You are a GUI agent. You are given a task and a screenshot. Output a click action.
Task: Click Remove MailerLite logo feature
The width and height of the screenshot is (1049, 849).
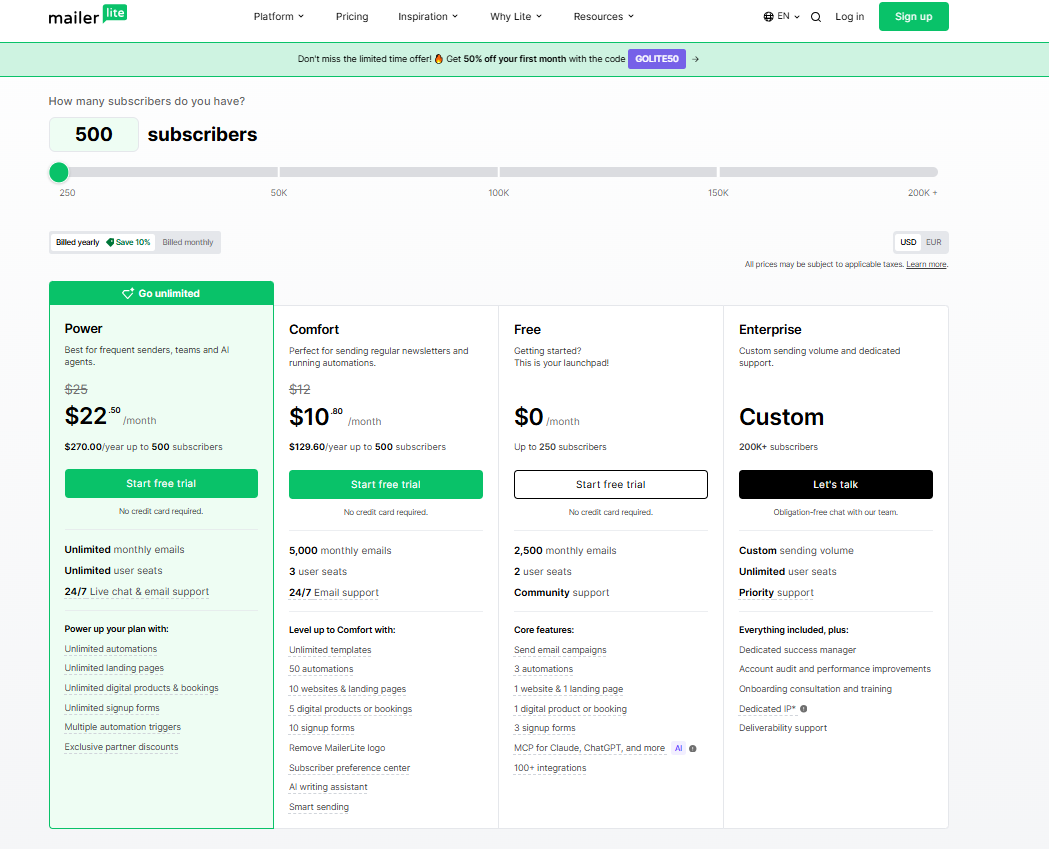tap(337, 748)
